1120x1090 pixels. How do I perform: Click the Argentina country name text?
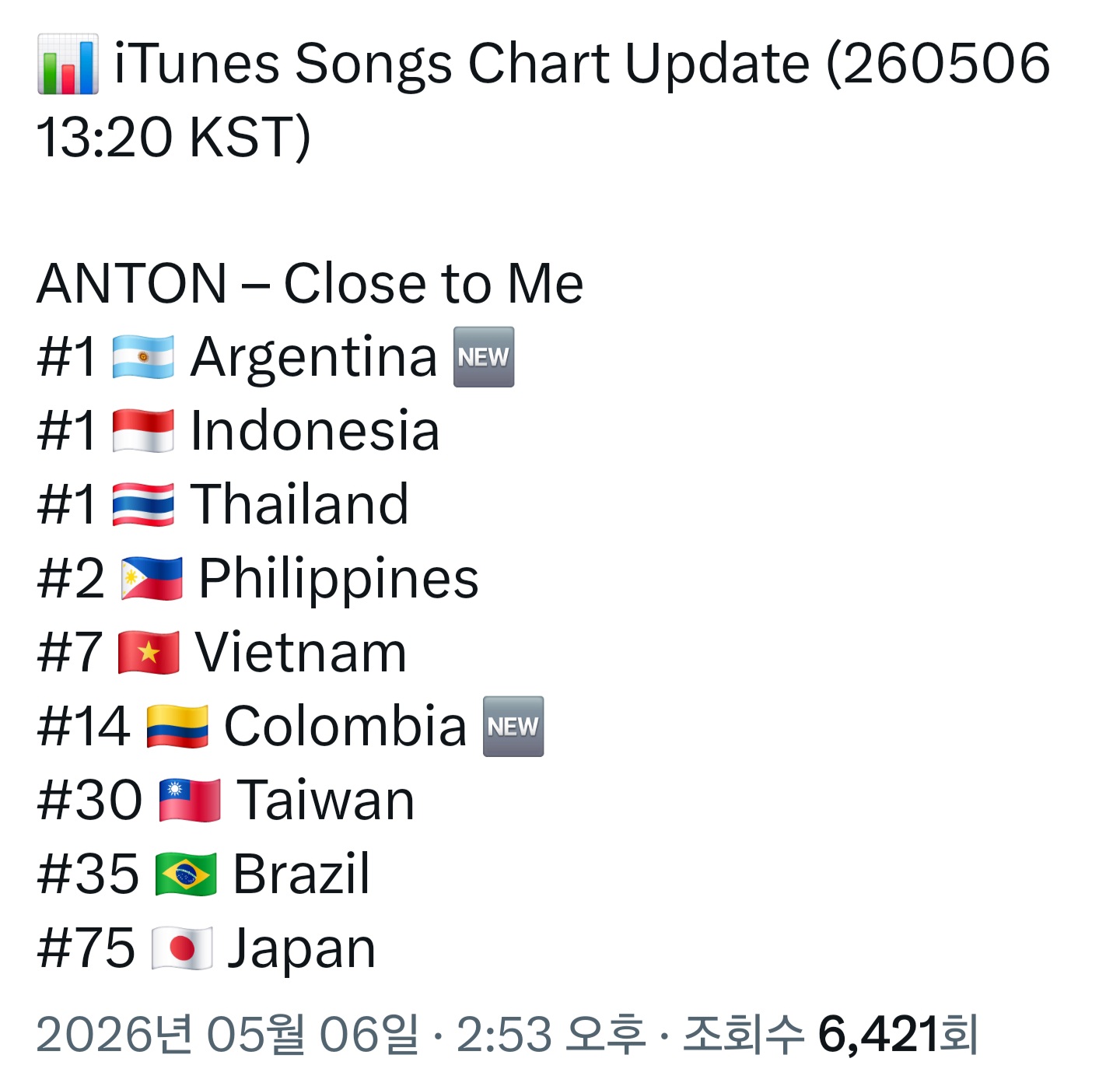pyautogui.click(x=314, y=357)
